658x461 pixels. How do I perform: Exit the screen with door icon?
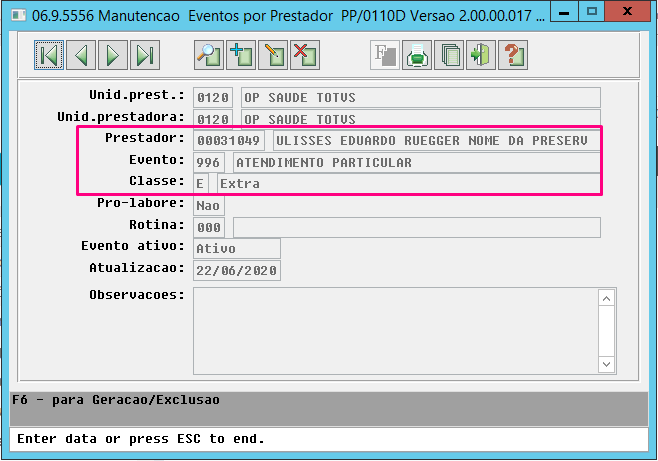tap(481, 55)
